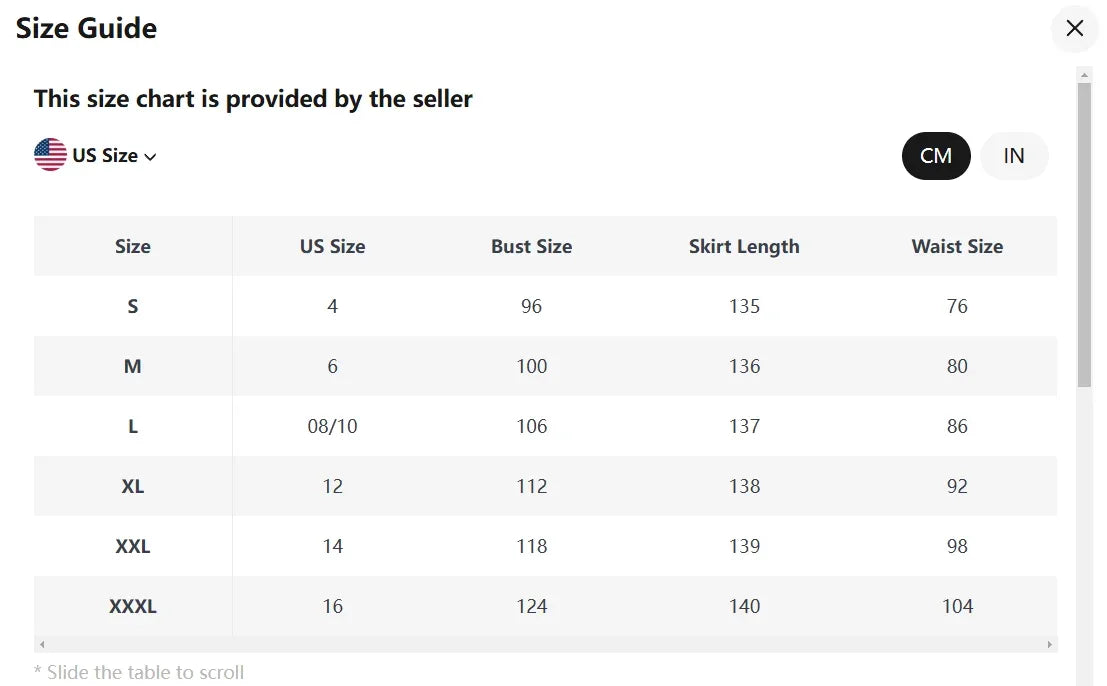Select the S size row
This screenshot has height=686, width=1107.
tap(132, 306)
